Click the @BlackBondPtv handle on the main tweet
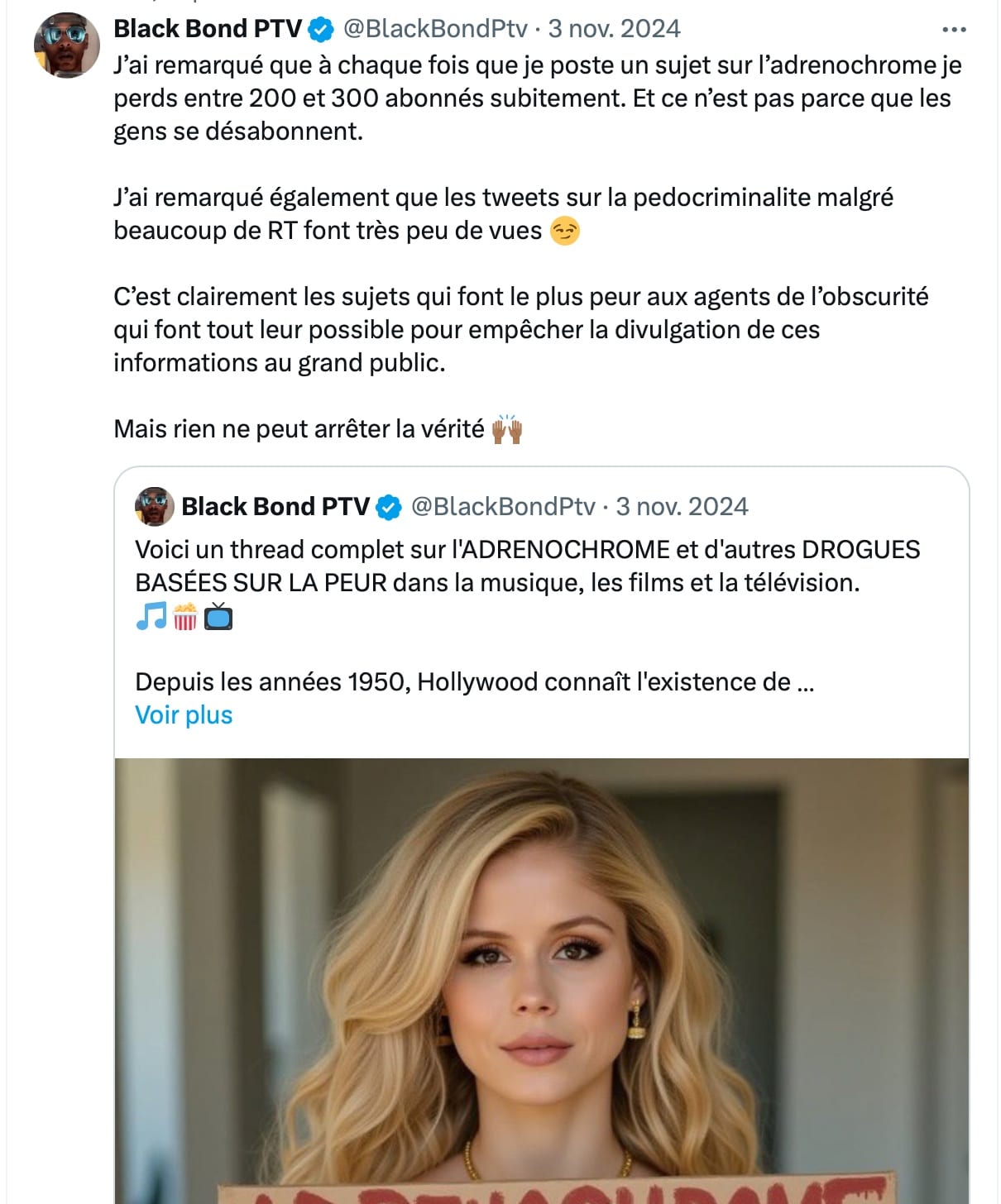 (x=435, y=29)
